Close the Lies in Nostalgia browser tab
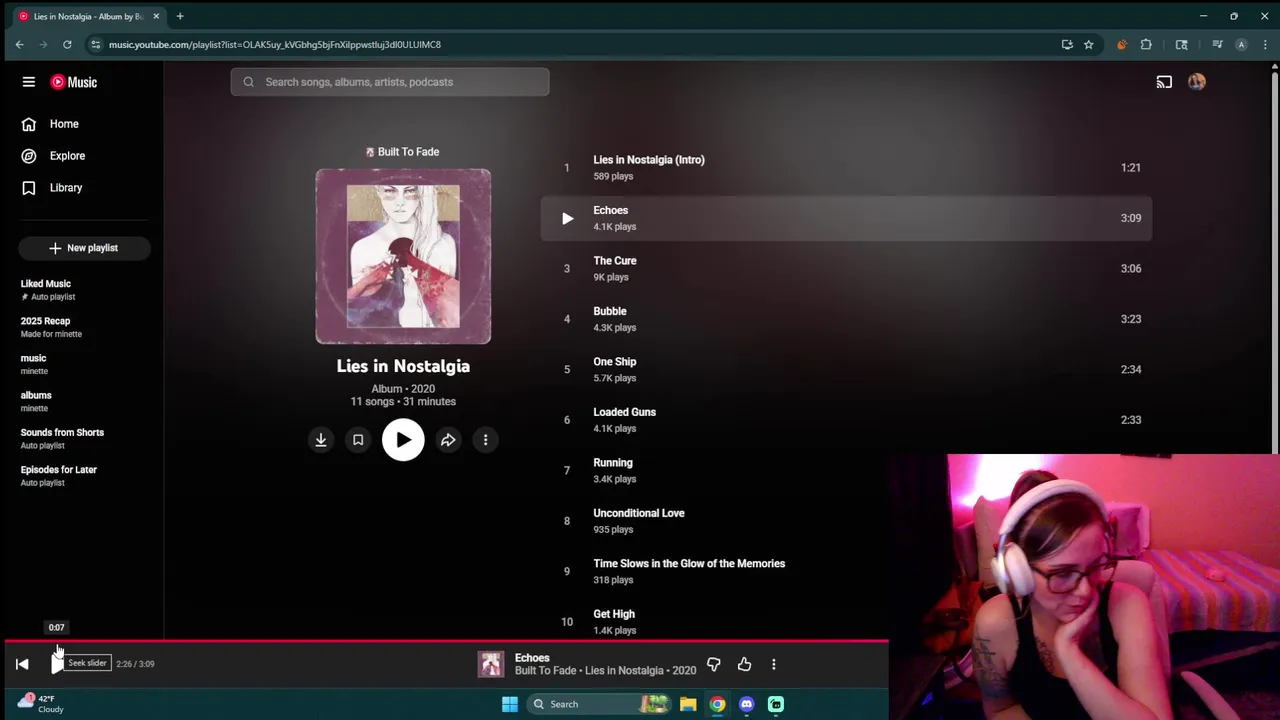Image resolution: width=1280 pixels, height=720 pixels. coord(156,16)
